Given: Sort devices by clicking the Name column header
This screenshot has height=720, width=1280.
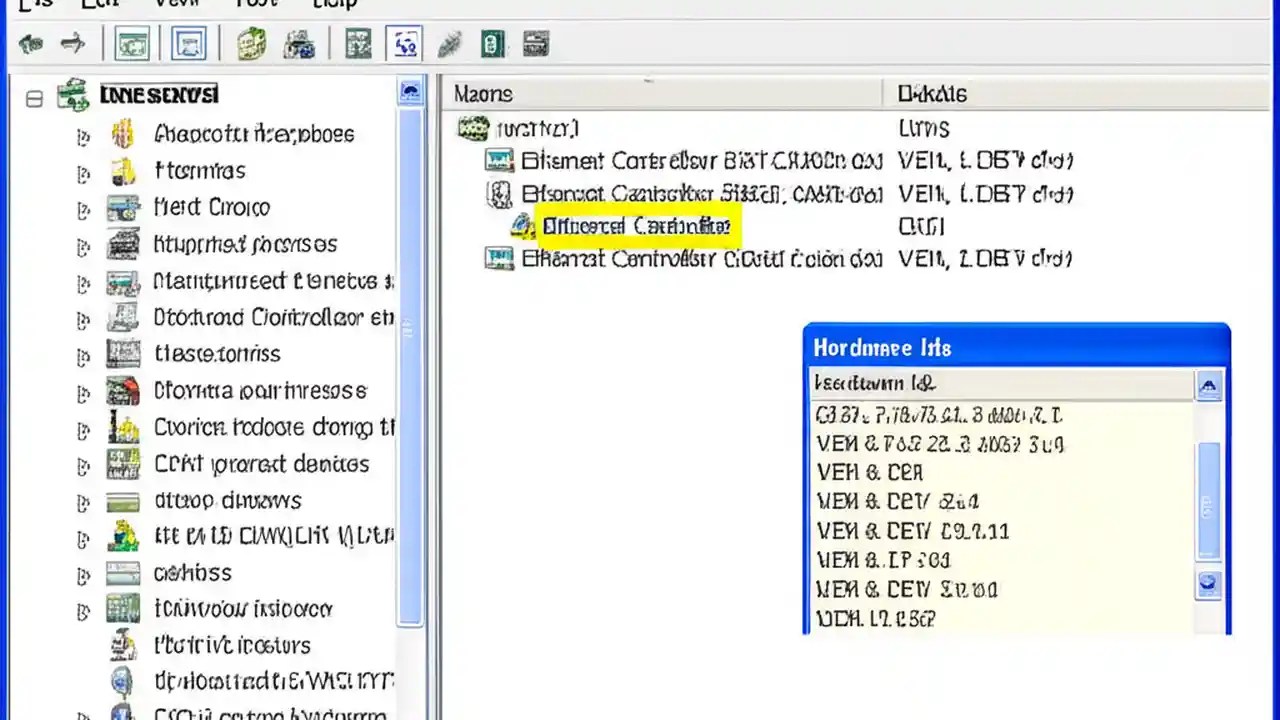Looking at the screenshot, I should point(483,93).
